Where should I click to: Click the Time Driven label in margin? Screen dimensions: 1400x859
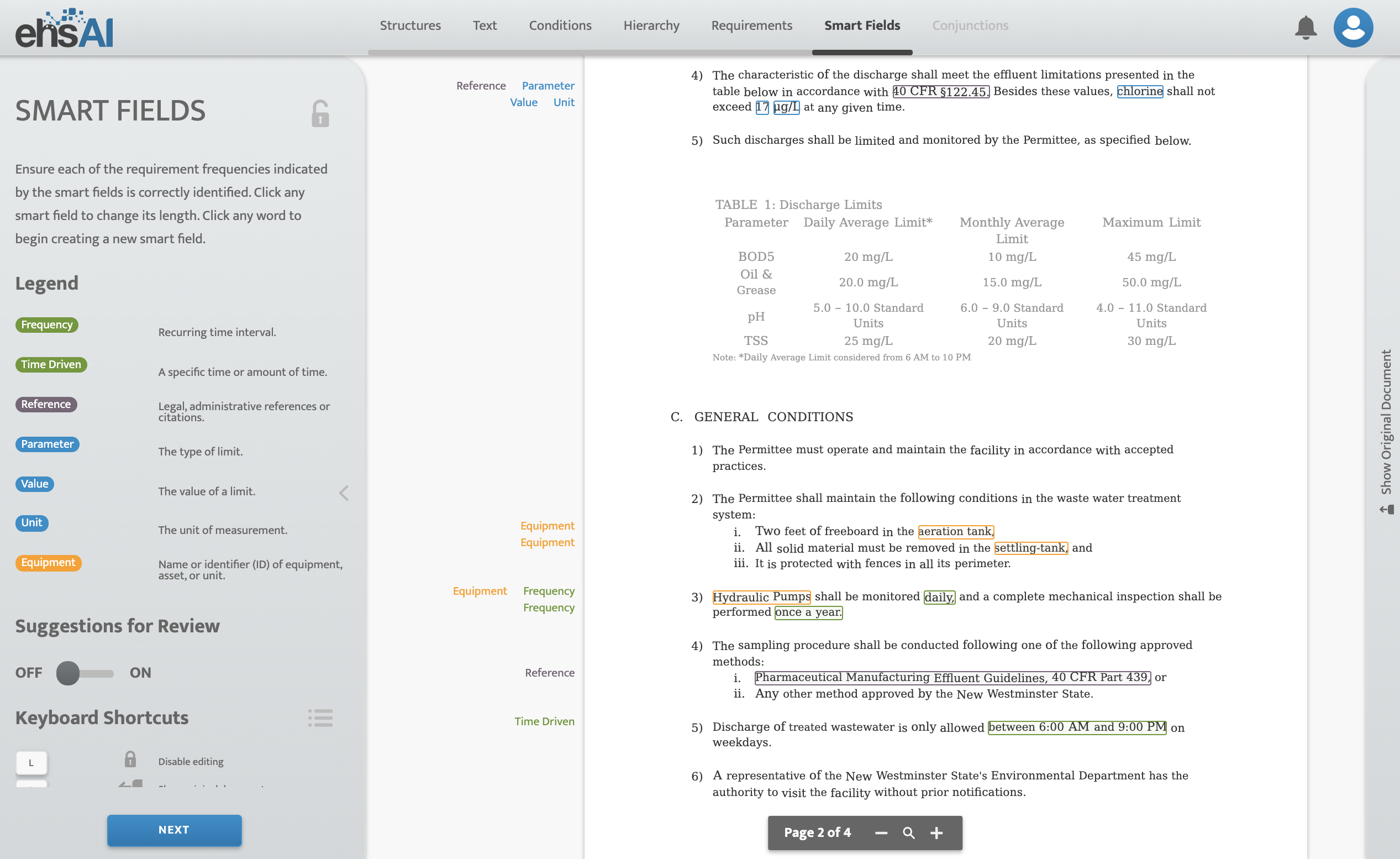[544, 721]
